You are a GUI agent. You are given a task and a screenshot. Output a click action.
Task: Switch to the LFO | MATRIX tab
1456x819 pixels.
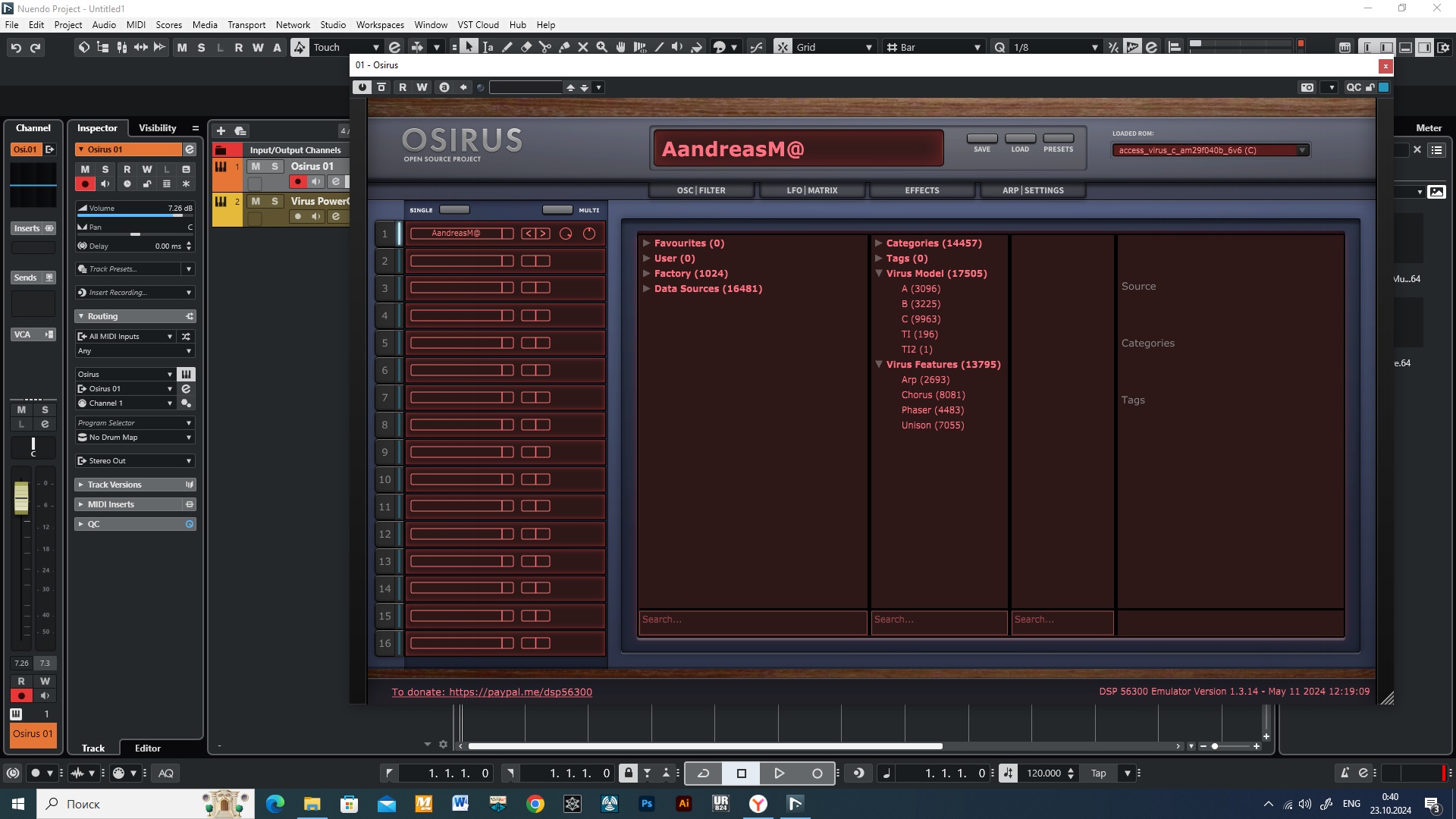pyautogui.click(x=811, y=190)
